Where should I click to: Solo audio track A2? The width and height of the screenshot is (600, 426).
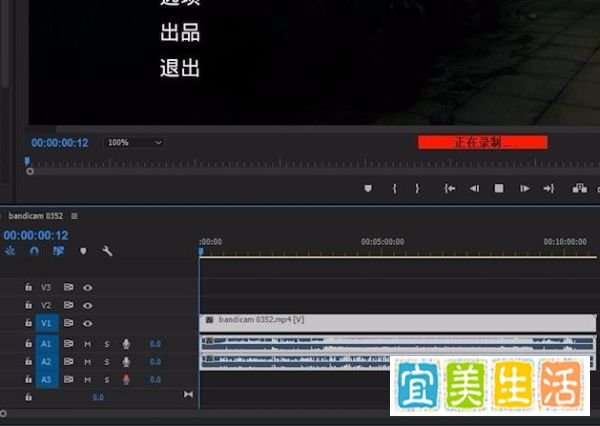click(x=107, y=362)
